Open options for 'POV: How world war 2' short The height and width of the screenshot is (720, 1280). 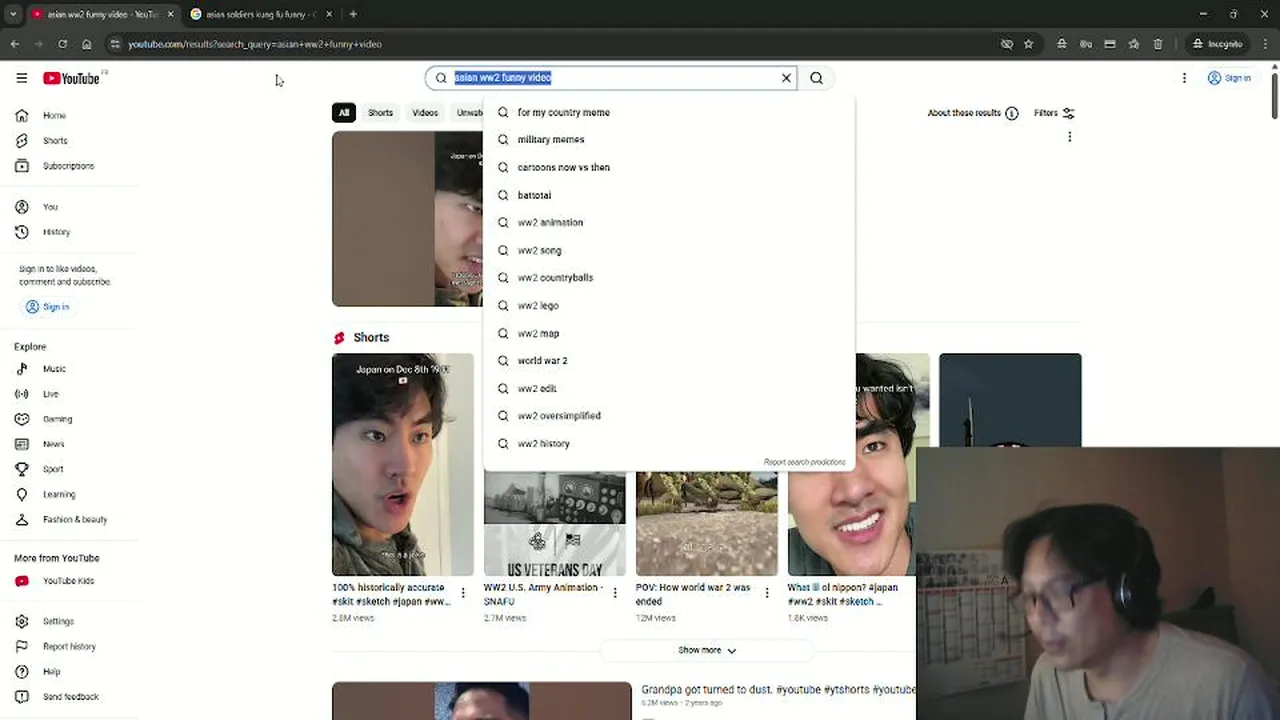pos(767,593)
